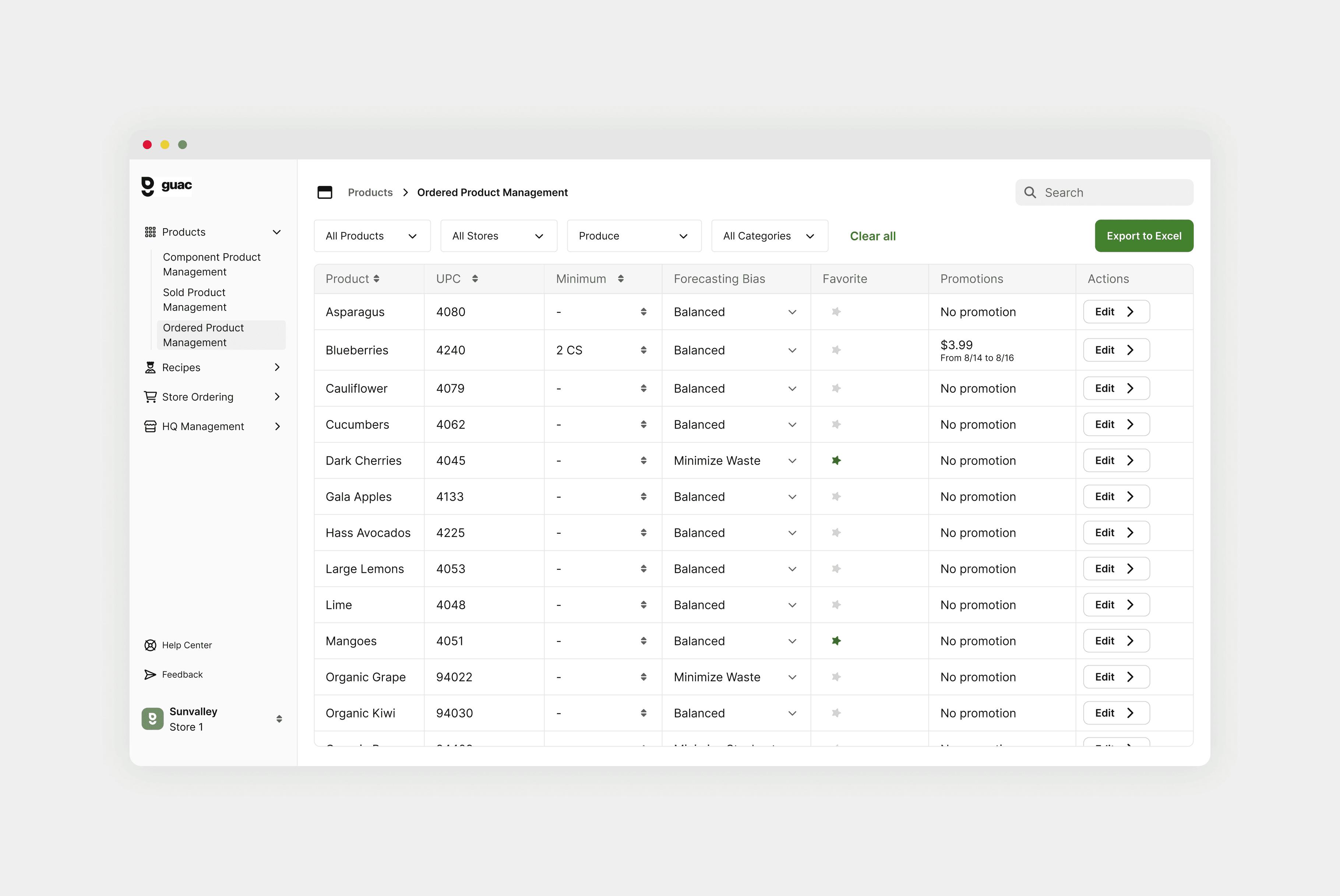Click the Recipes chef icon
The height and width of the screenshot is (896, 1340).
pos(150,367)
